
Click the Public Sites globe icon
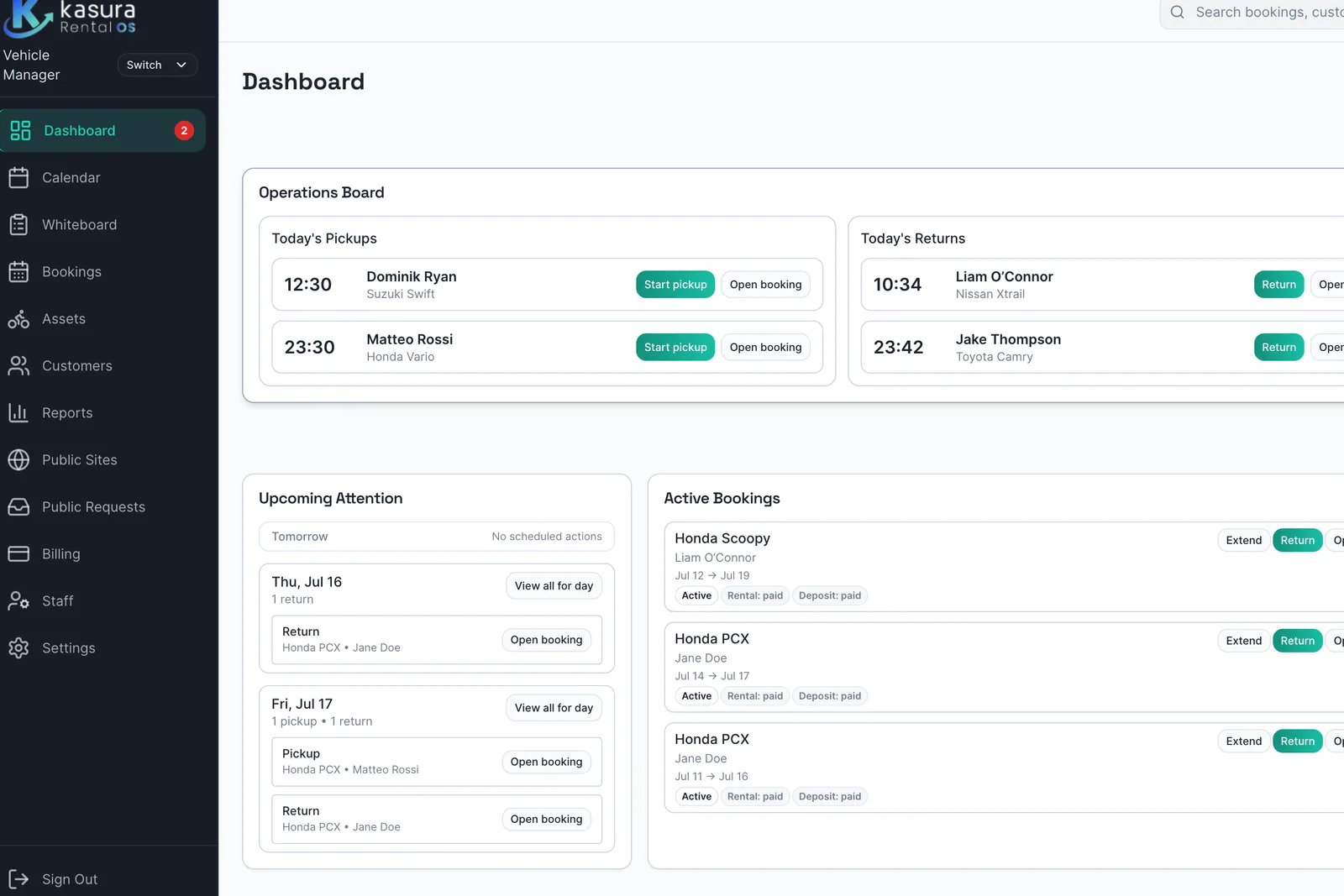coord(18,459)
